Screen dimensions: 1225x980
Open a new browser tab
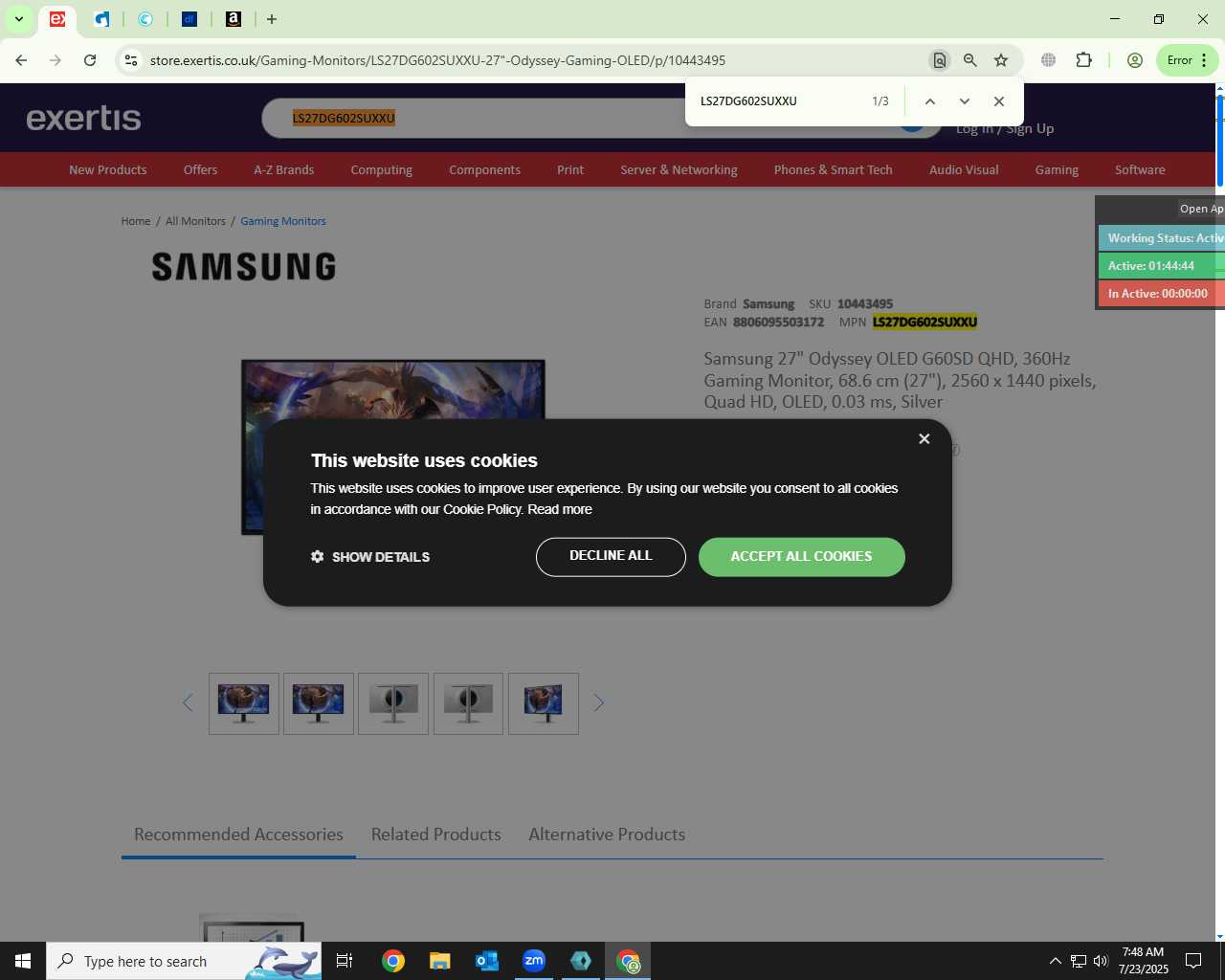(x=272, y=19)
